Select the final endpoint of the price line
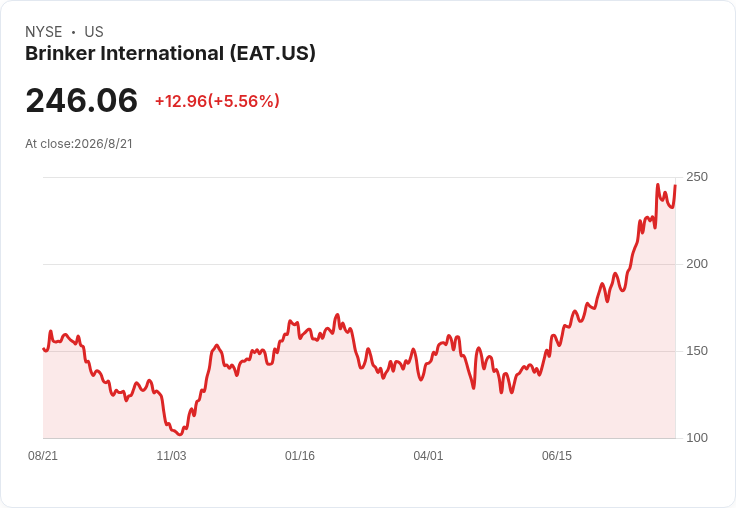The height and width of the screenshot is (508, 736). click(675, 186)
